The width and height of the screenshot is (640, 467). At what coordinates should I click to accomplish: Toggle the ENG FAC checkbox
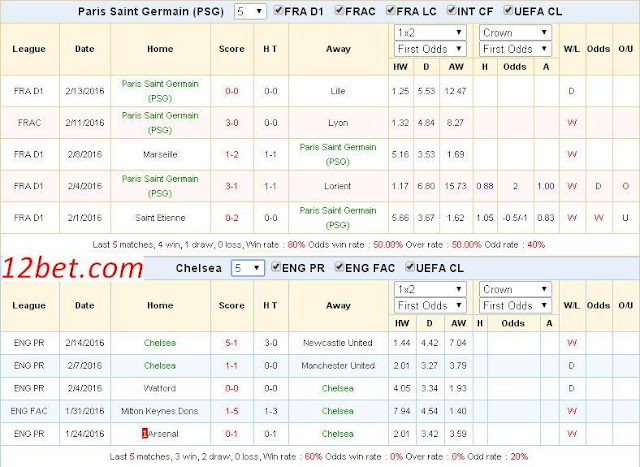[339, 267]
